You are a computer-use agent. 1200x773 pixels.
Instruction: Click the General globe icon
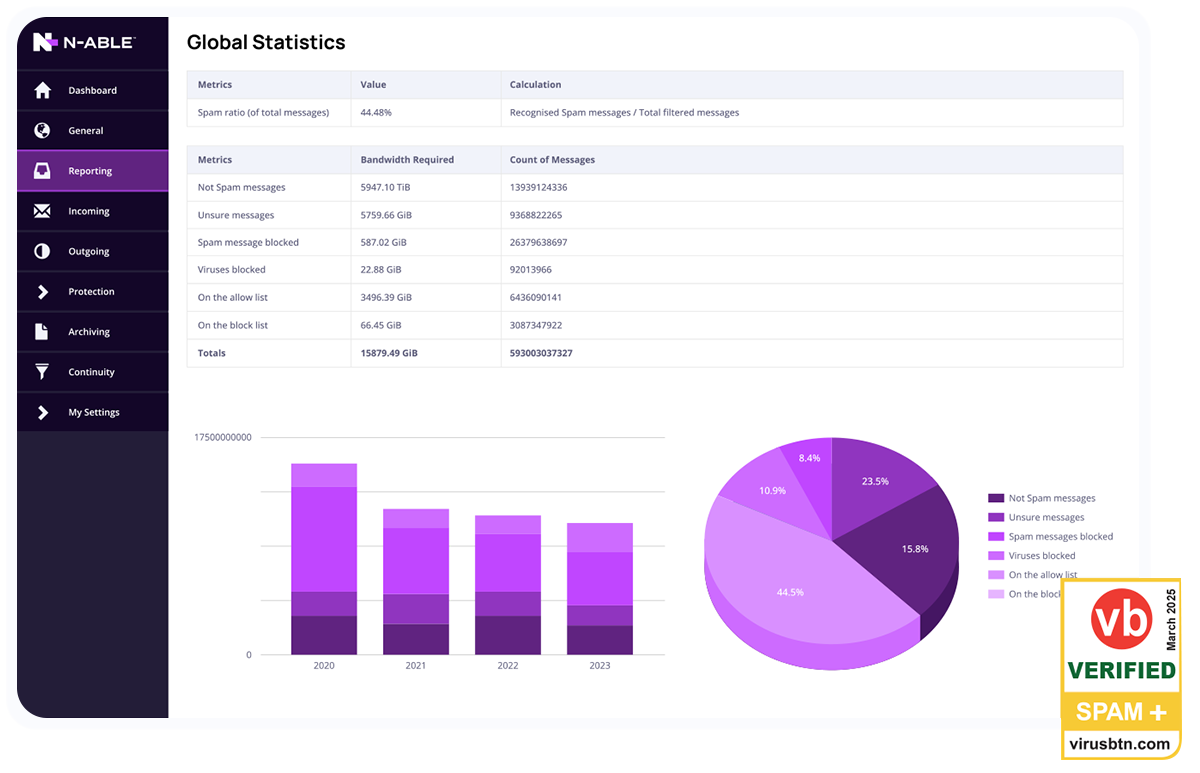(42, 131)
